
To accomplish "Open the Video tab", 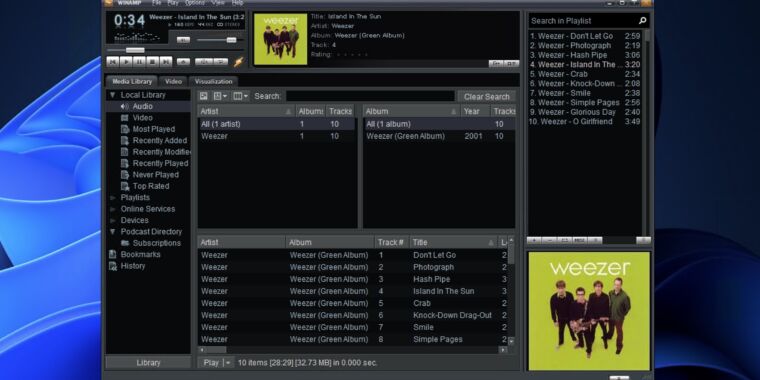I will 173,81.
